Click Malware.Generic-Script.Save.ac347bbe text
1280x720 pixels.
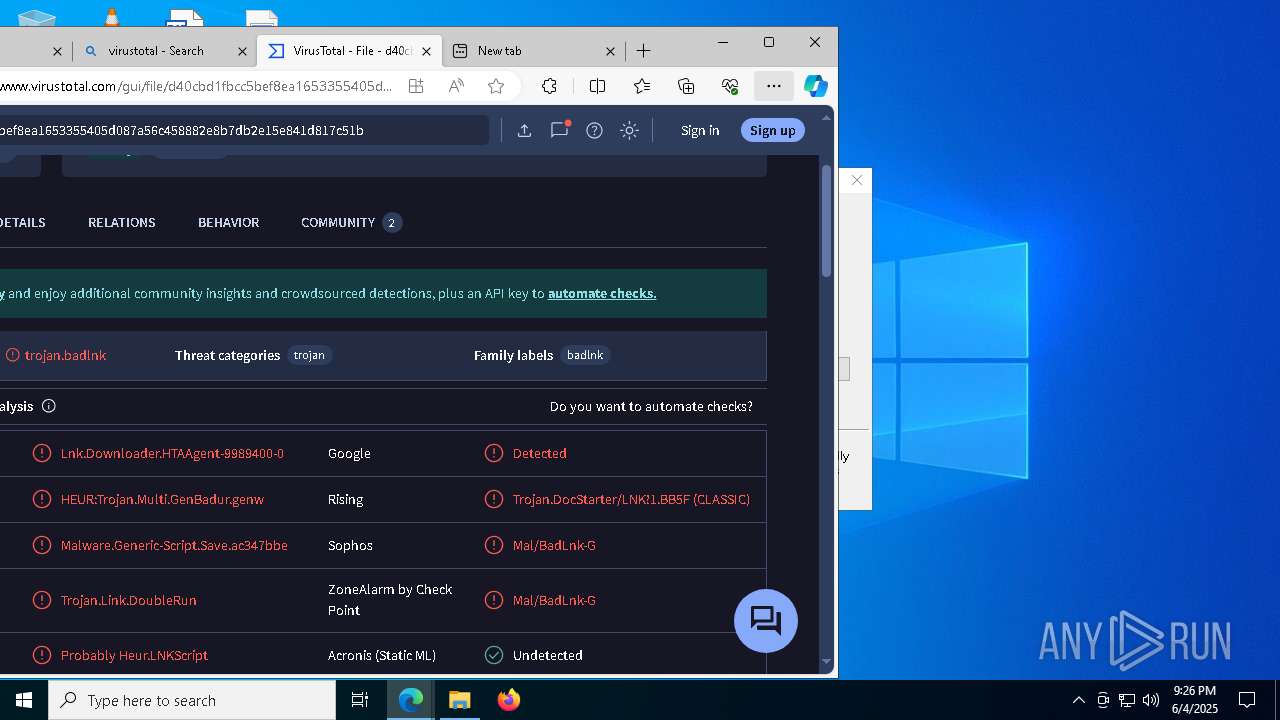pos(174,545)
